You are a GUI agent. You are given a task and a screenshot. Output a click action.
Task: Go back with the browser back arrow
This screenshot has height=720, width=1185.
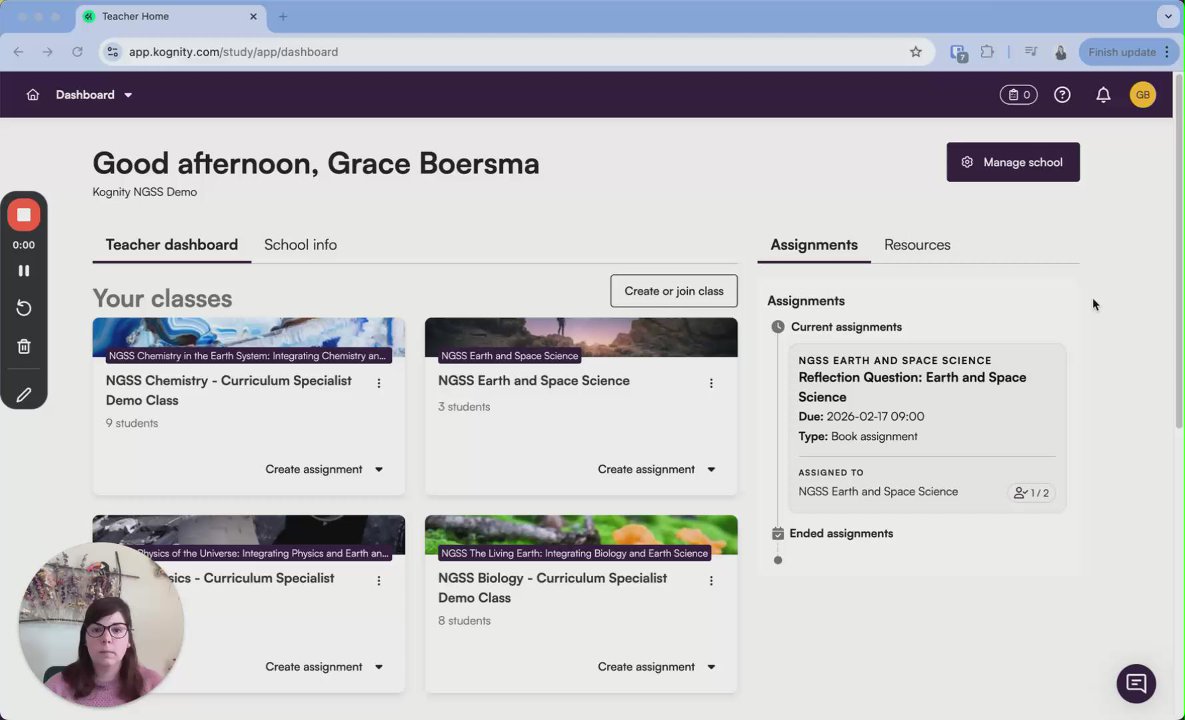click(18, 52)
